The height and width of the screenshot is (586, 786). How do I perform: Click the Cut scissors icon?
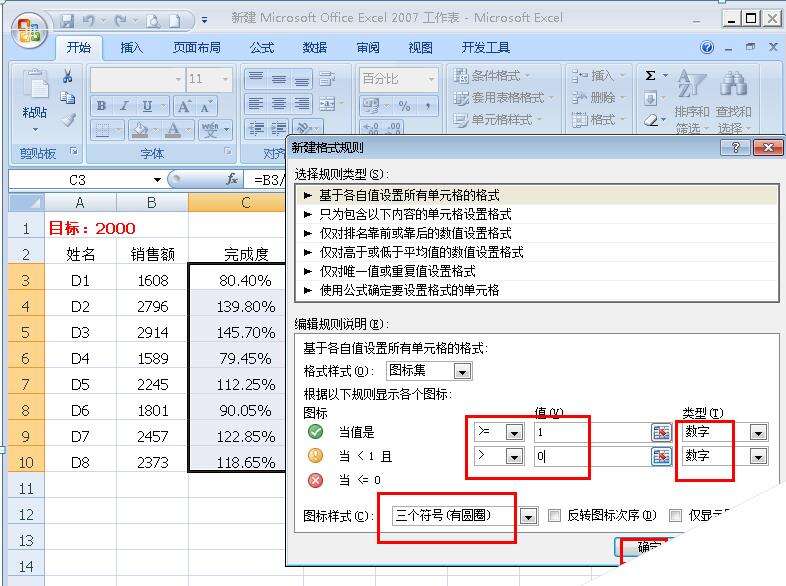point(68,76)
